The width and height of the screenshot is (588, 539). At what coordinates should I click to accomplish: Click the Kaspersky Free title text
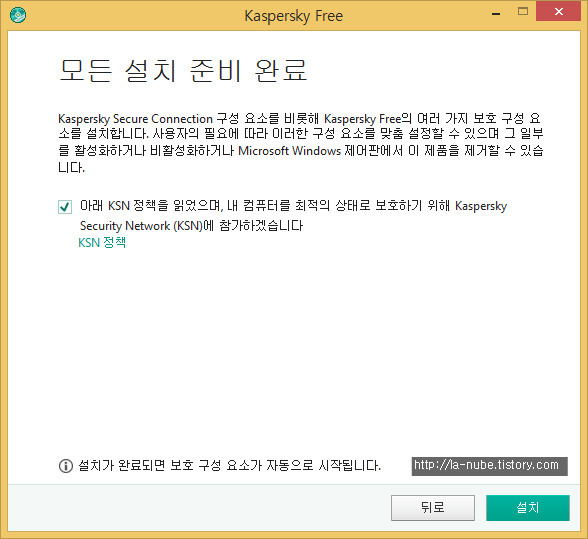294,16
